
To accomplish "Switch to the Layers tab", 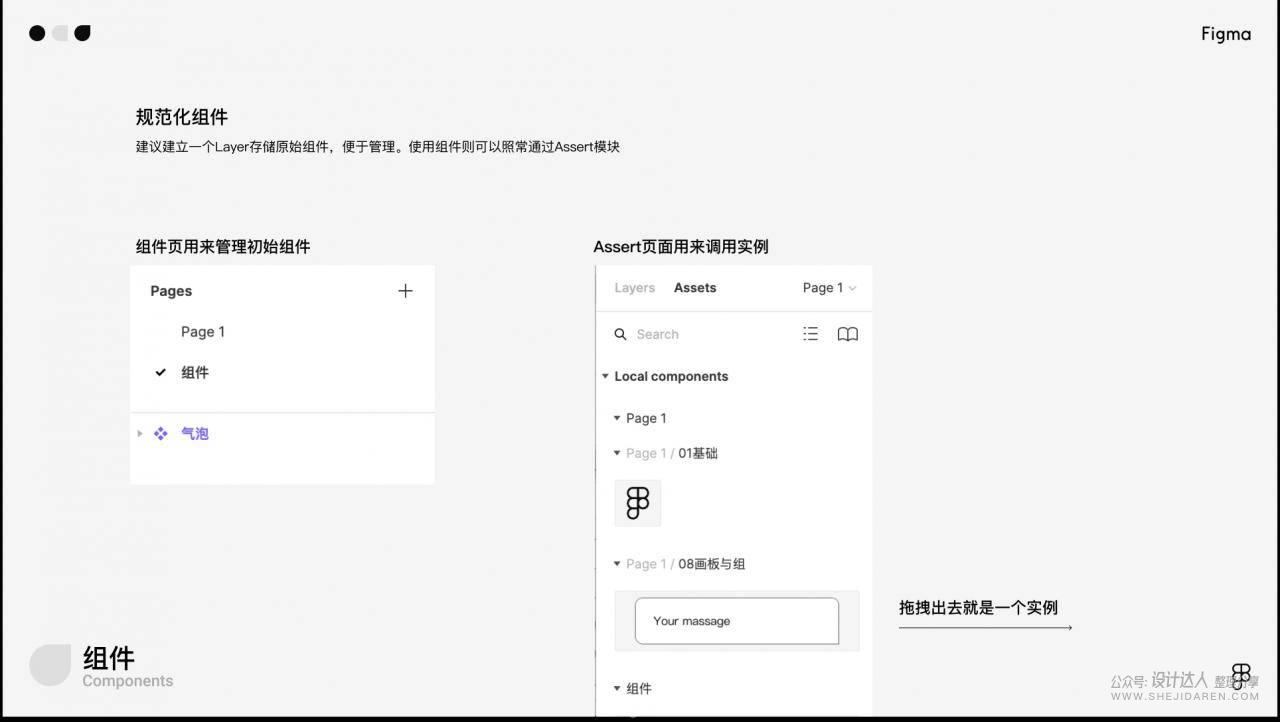I will (x=634, y=288).
